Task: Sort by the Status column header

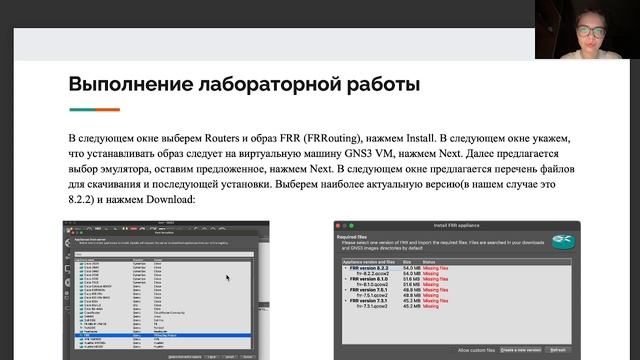Action: click(429, 262)
